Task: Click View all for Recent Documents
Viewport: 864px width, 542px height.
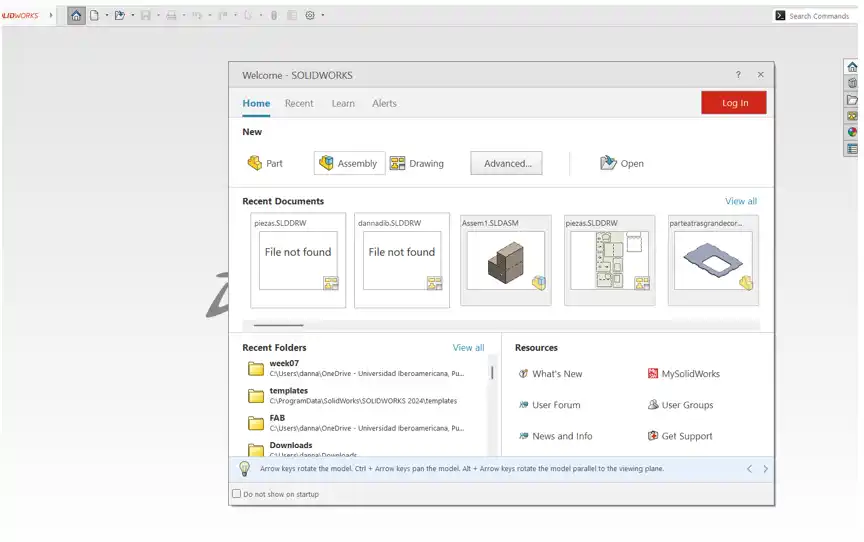Action: [741, 201]
